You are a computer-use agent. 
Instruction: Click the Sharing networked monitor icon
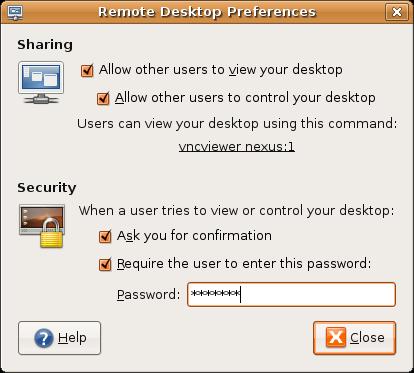(x=41, y=82)
